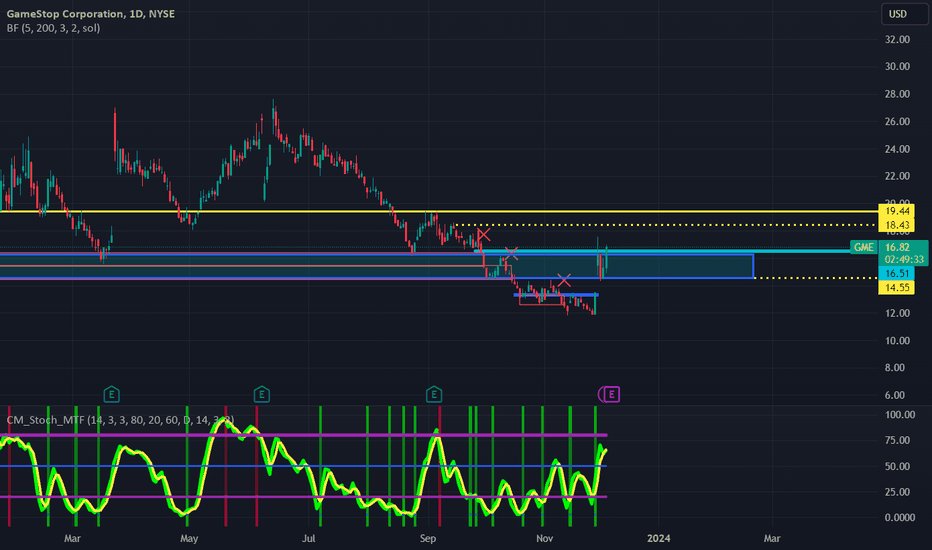This screenshot has height=550, width=932.
Task: Click the May date axis label
Action: (189, 538)
